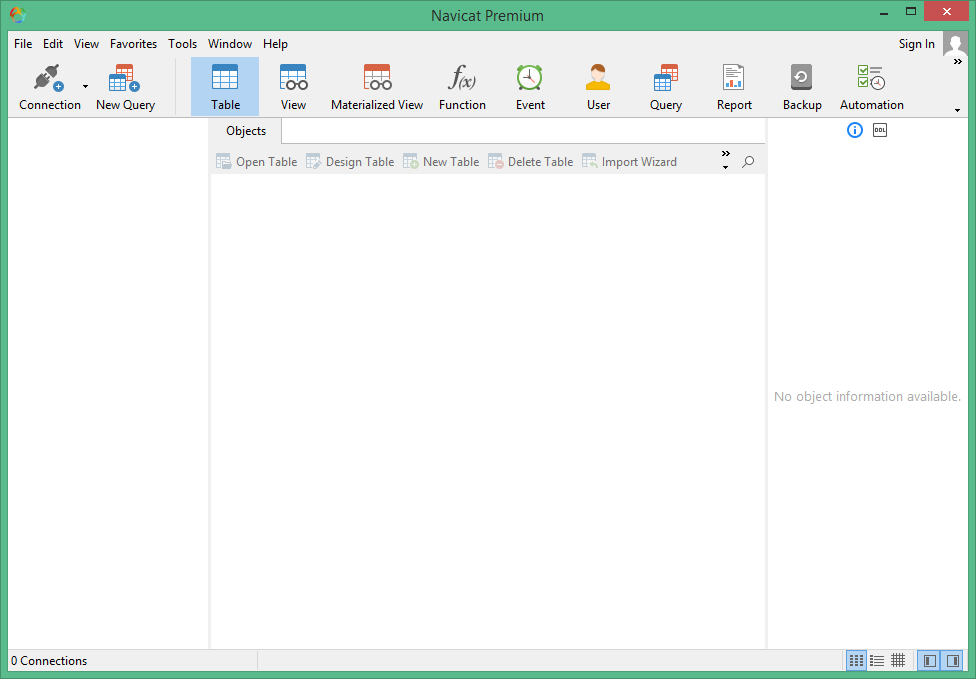Click the user avatar icon

[955, 44]
